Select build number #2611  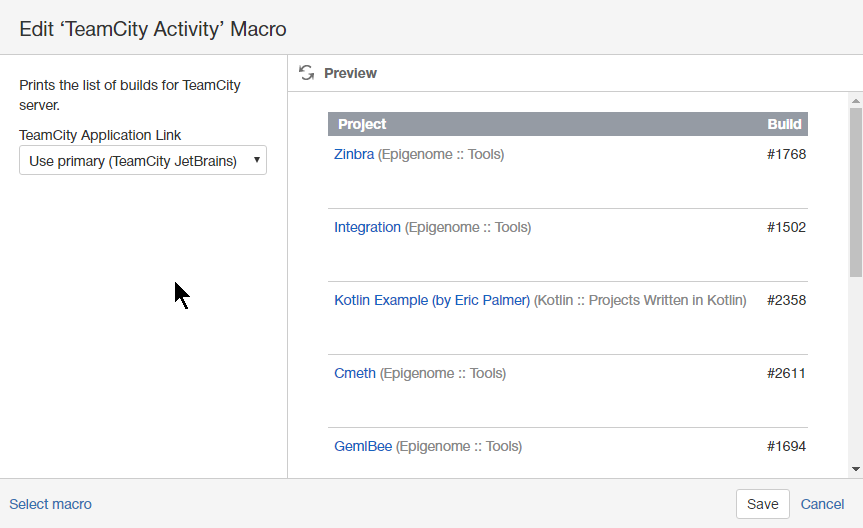coord(786,373)
